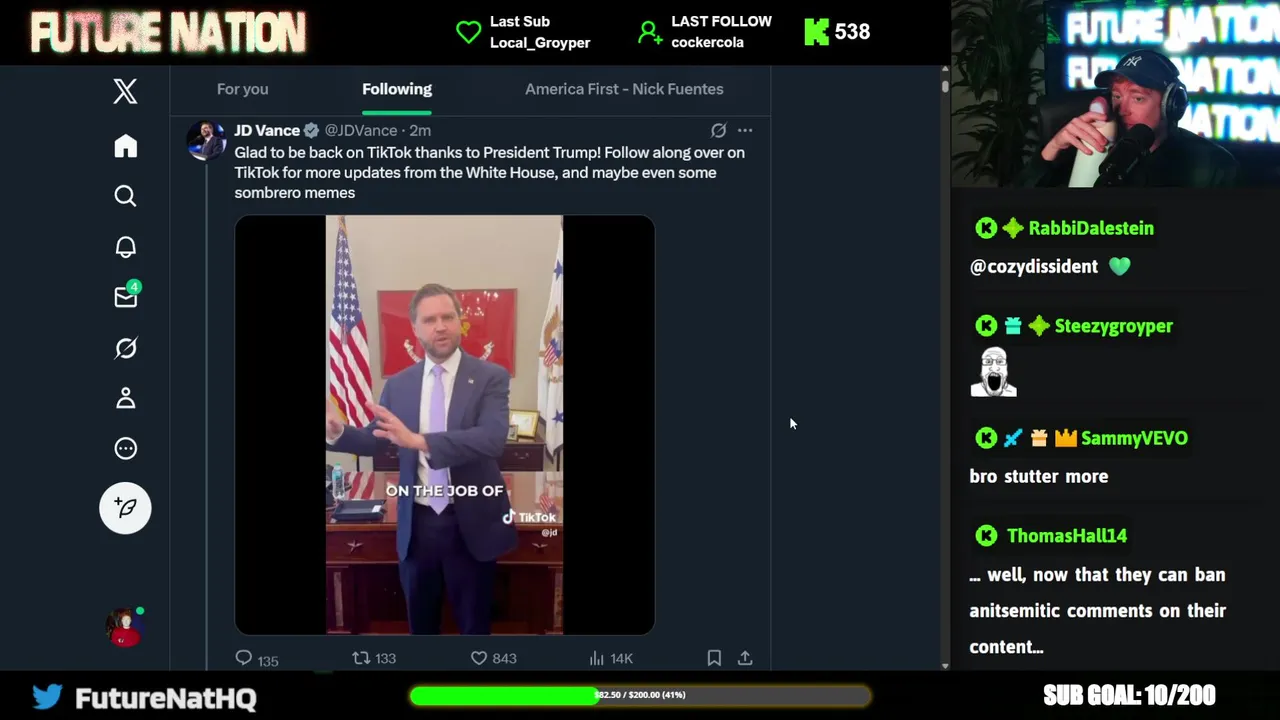Click Last Sub Local_Groyper label
This screenshot has height=720, width=1280.
(540, 32)
